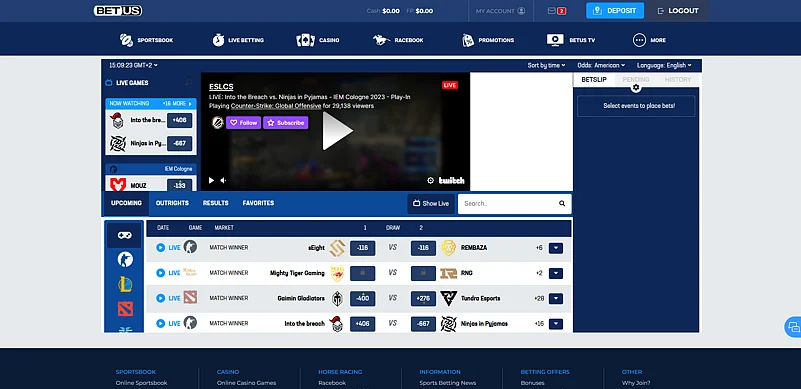Switch to the Pending betslip tab

[635, 80]
